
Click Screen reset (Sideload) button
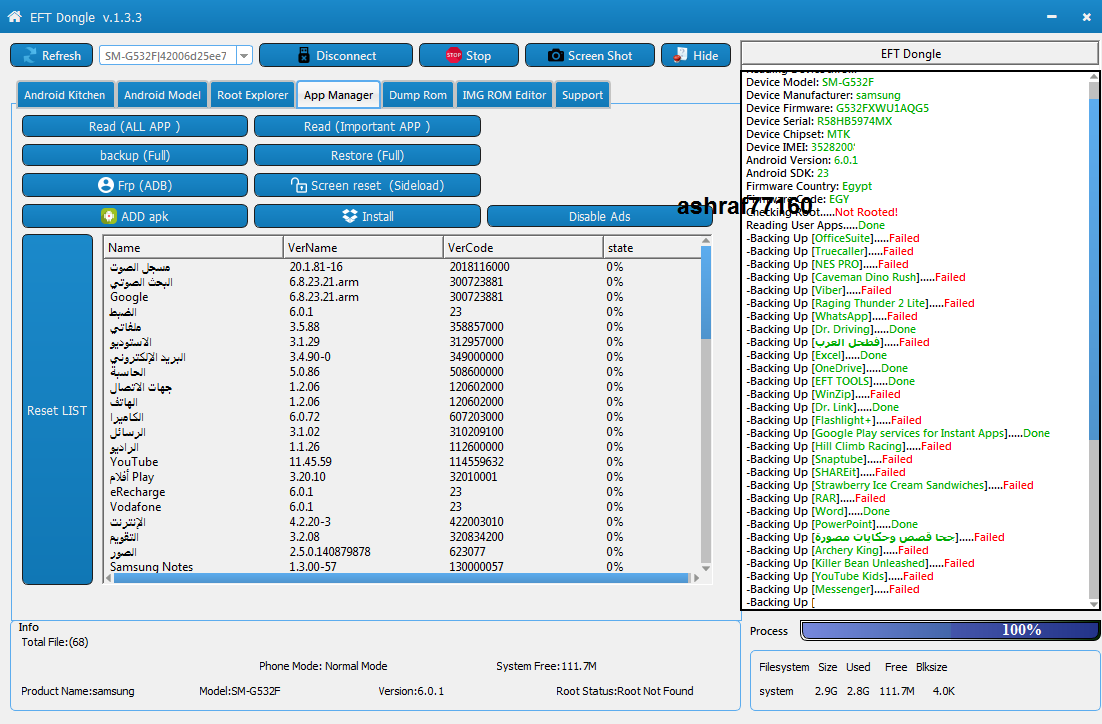[x=367, y=186]
